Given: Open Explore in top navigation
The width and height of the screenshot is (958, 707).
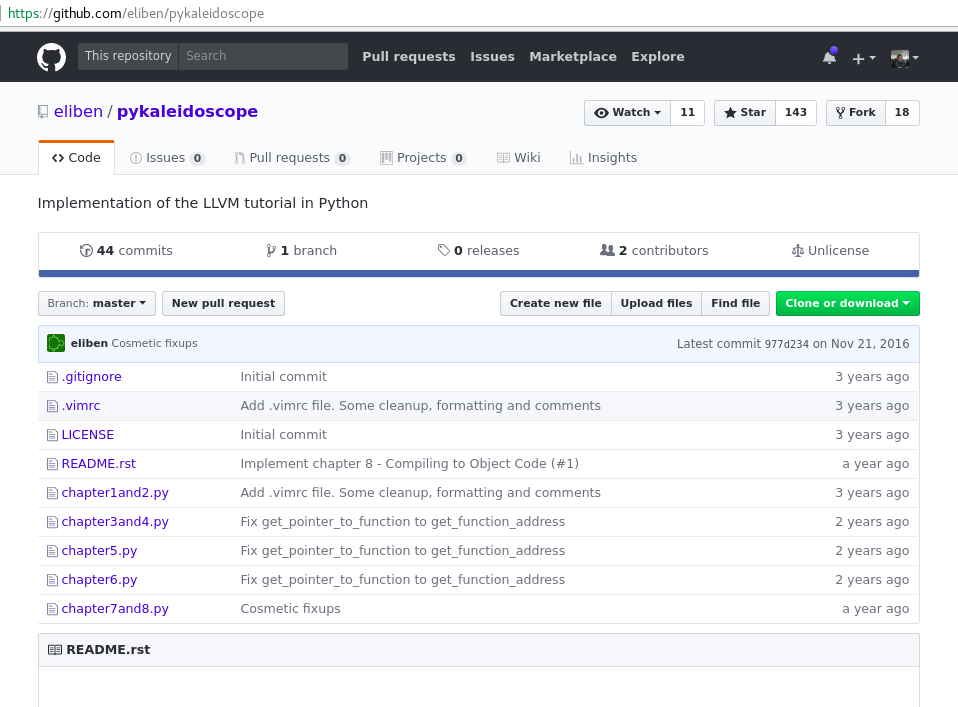Looking at the screenshot, I should pyautogui.click(x=658, y=57).
